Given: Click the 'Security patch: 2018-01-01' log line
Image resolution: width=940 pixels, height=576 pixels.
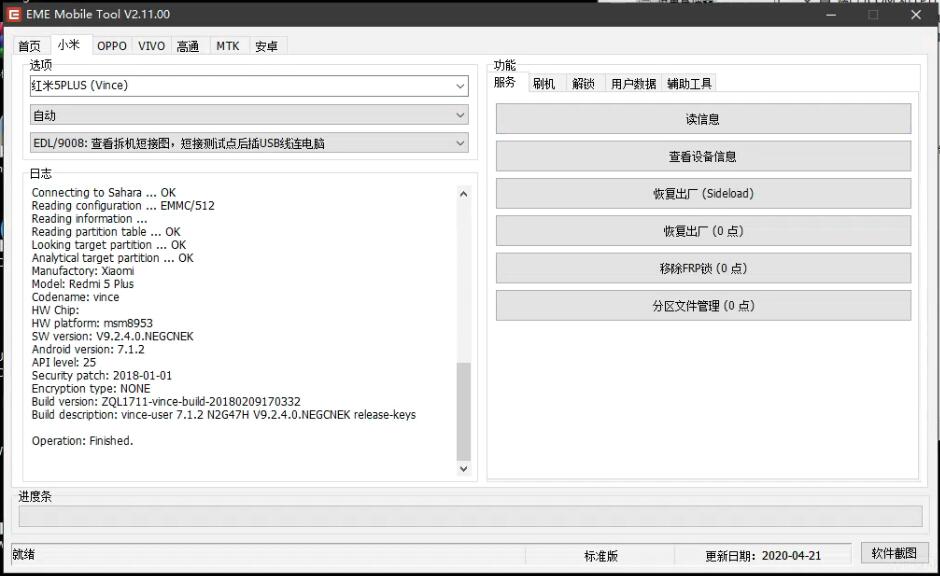Looking at the screenshot, I should pyautogui.click(x=102, y=376).
